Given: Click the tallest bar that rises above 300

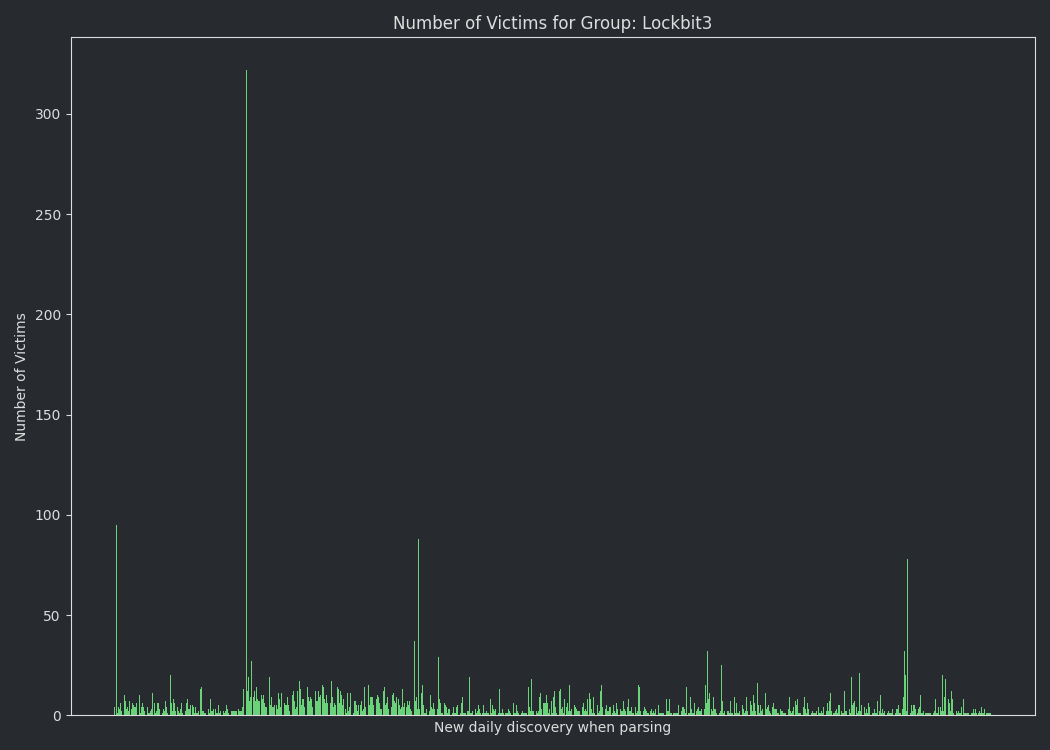Looking at the screenshot, I should click(246, 392).
